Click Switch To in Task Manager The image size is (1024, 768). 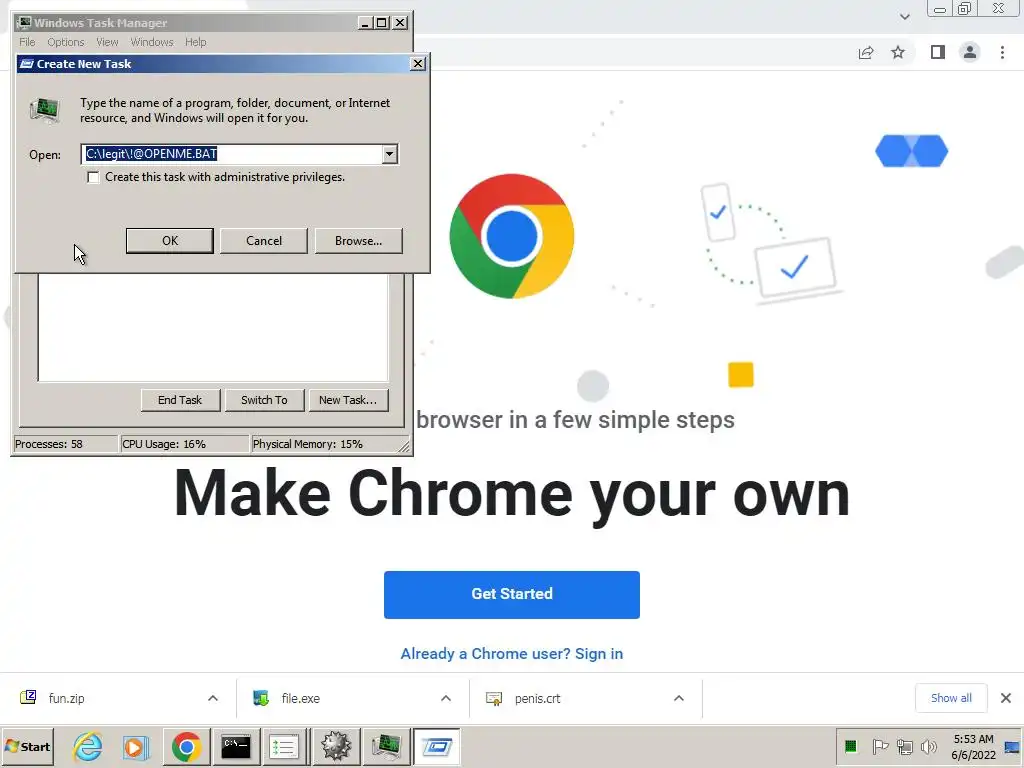point(264,400)
